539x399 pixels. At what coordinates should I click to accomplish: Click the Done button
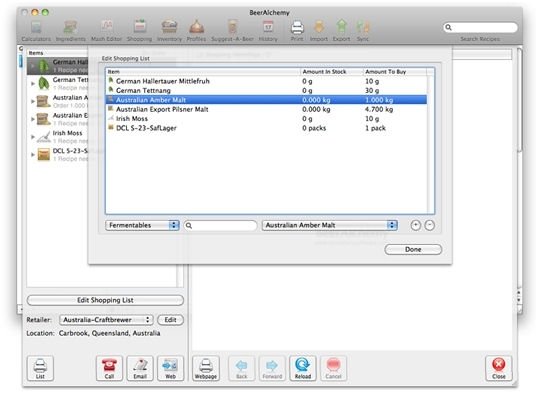pyautogui.click(x=413, y=250)
